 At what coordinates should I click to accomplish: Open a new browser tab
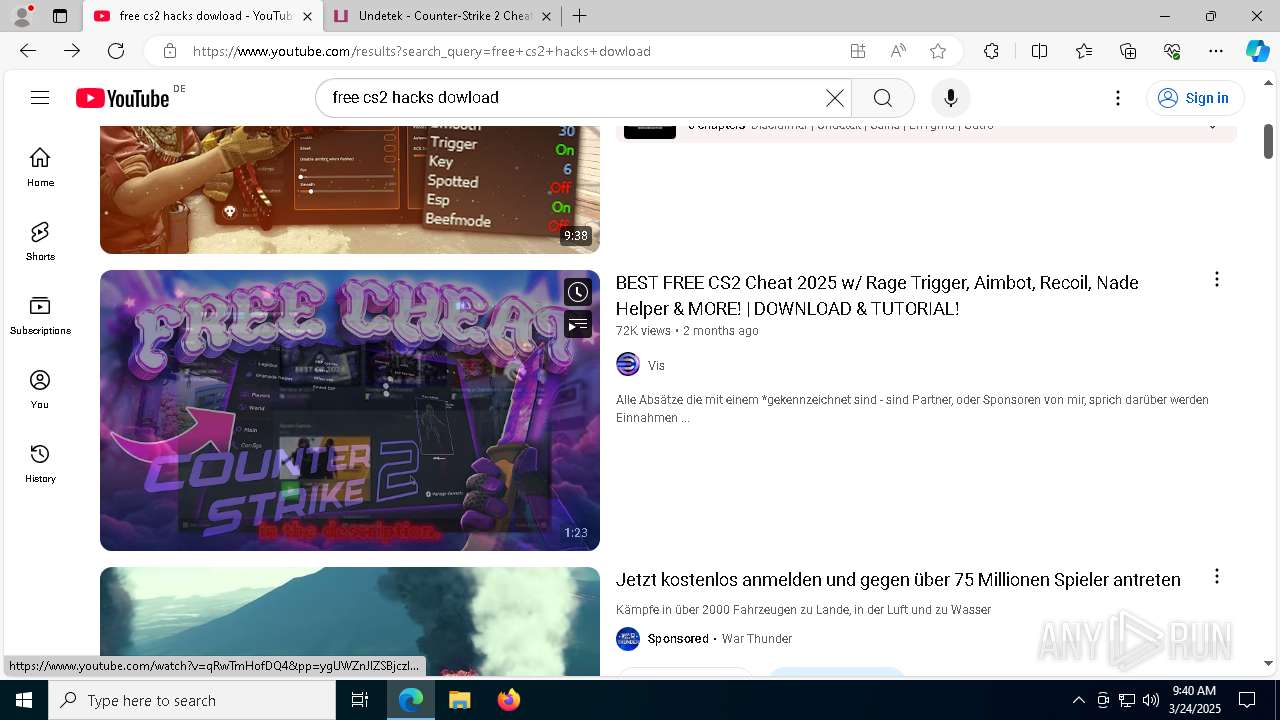point(579,16)
